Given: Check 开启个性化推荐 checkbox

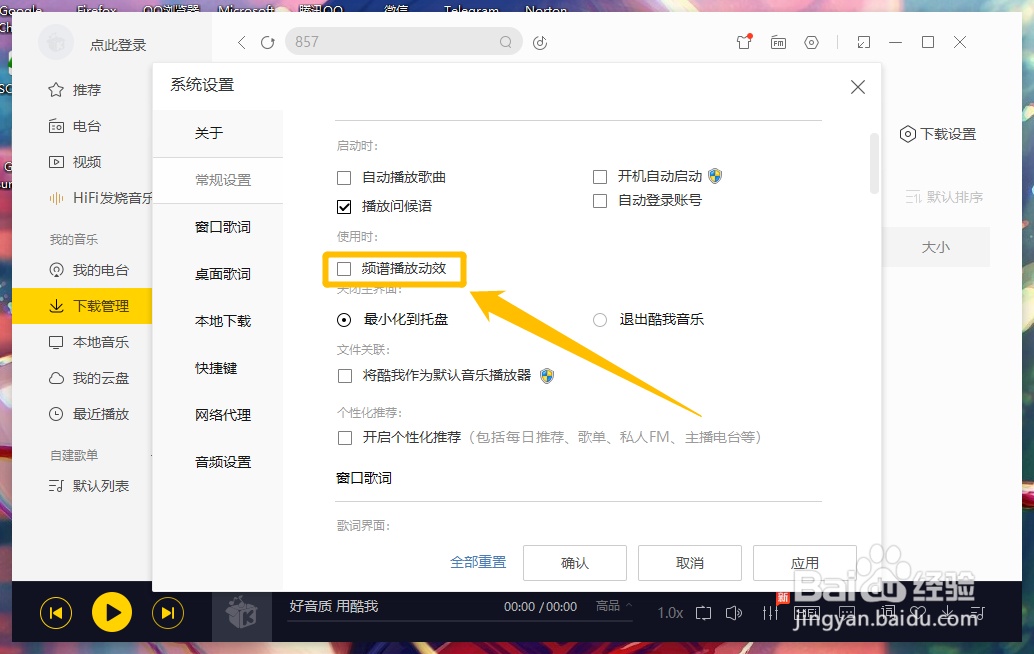Looking at the screenshot, I should click(x=344, y=438).
